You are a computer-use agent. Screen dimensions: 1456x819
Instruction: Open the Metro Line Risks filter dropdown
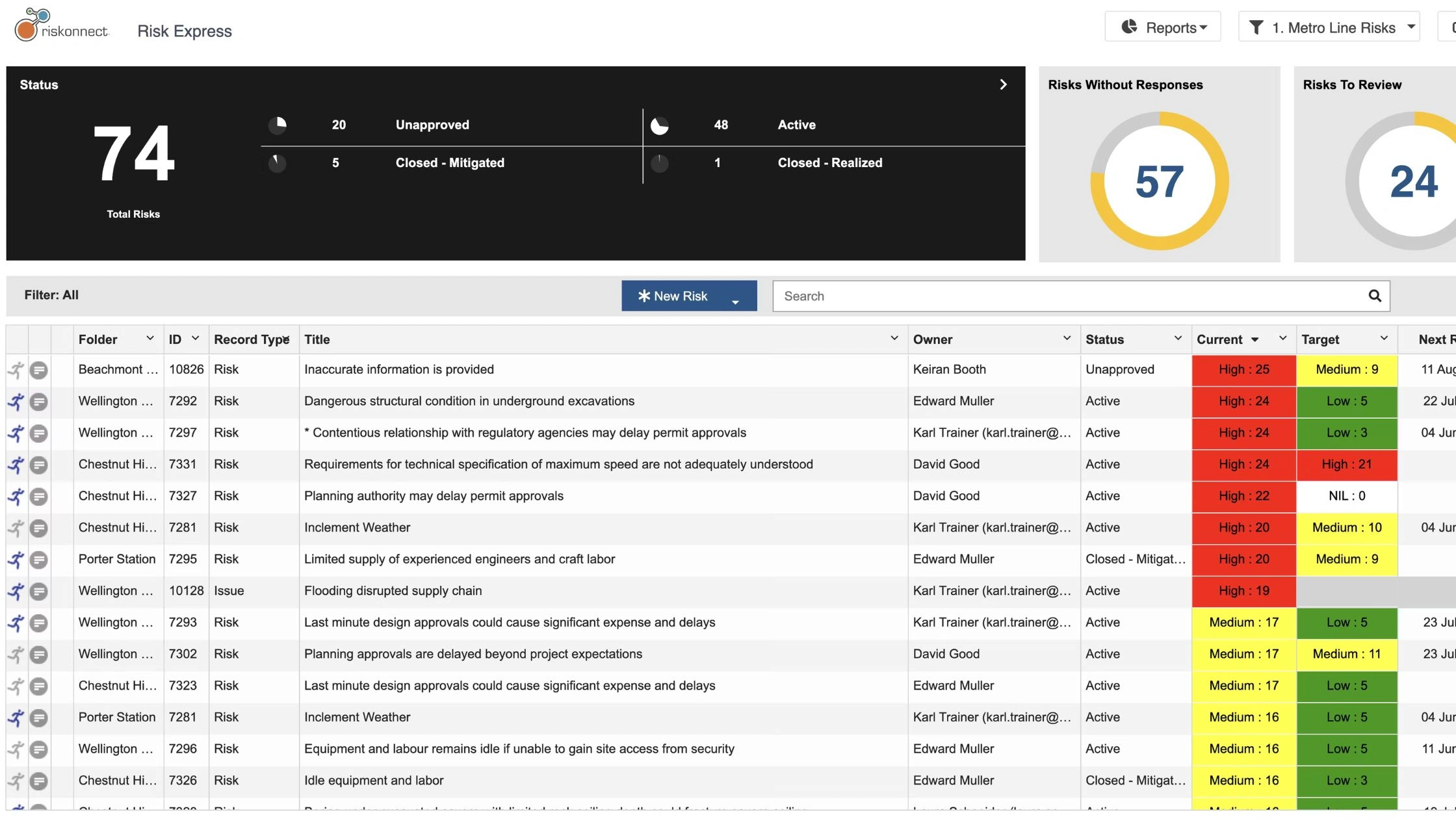point(1329,27)
